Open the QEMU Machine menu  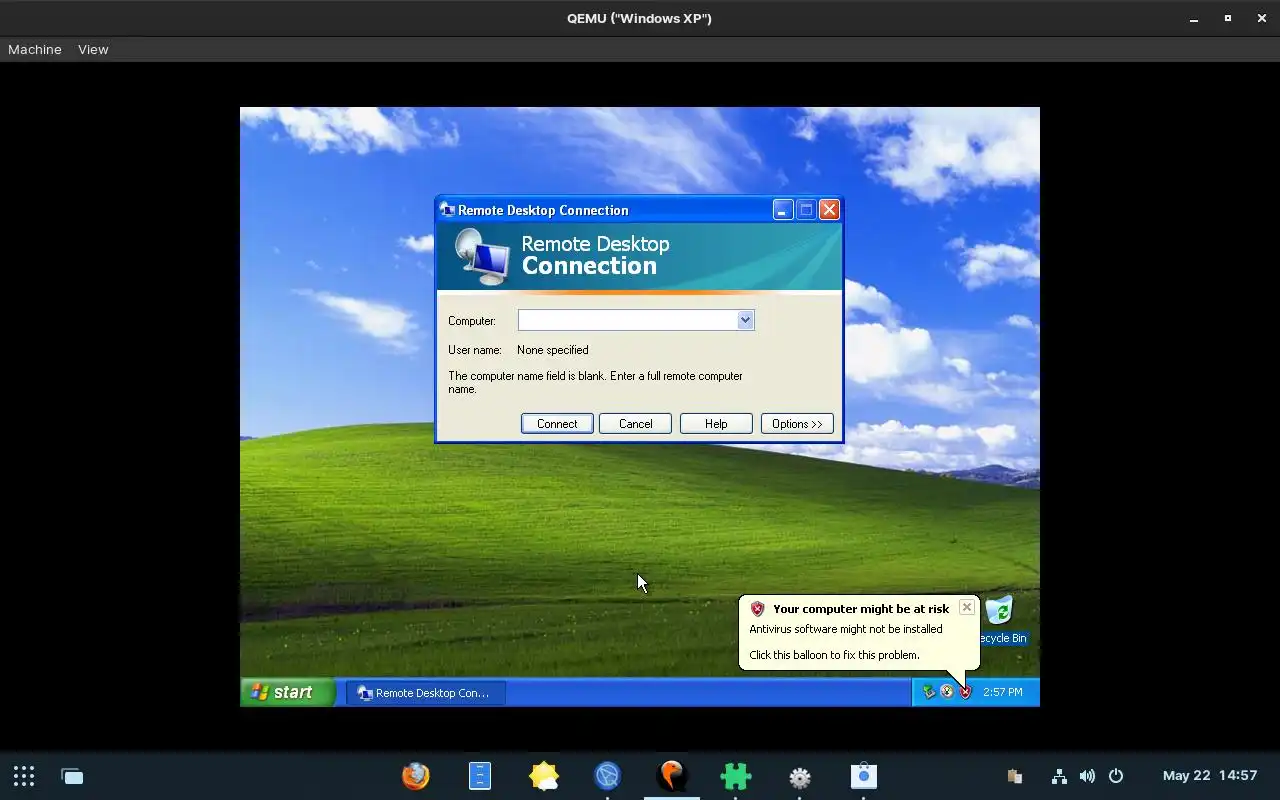(35, 49)
